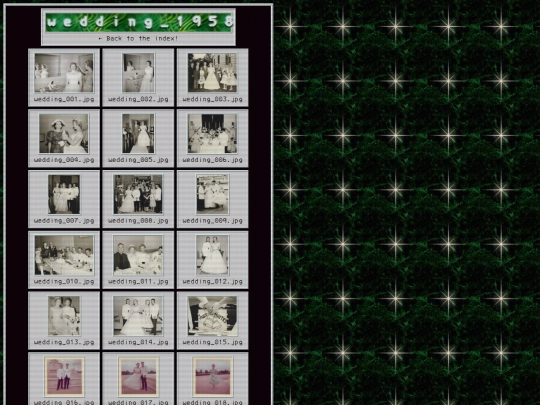Image resolution: width=540 pixels, height=405 pixels.
Task: Click the wedding_006.jpg filename label
Action: (212, 160)
